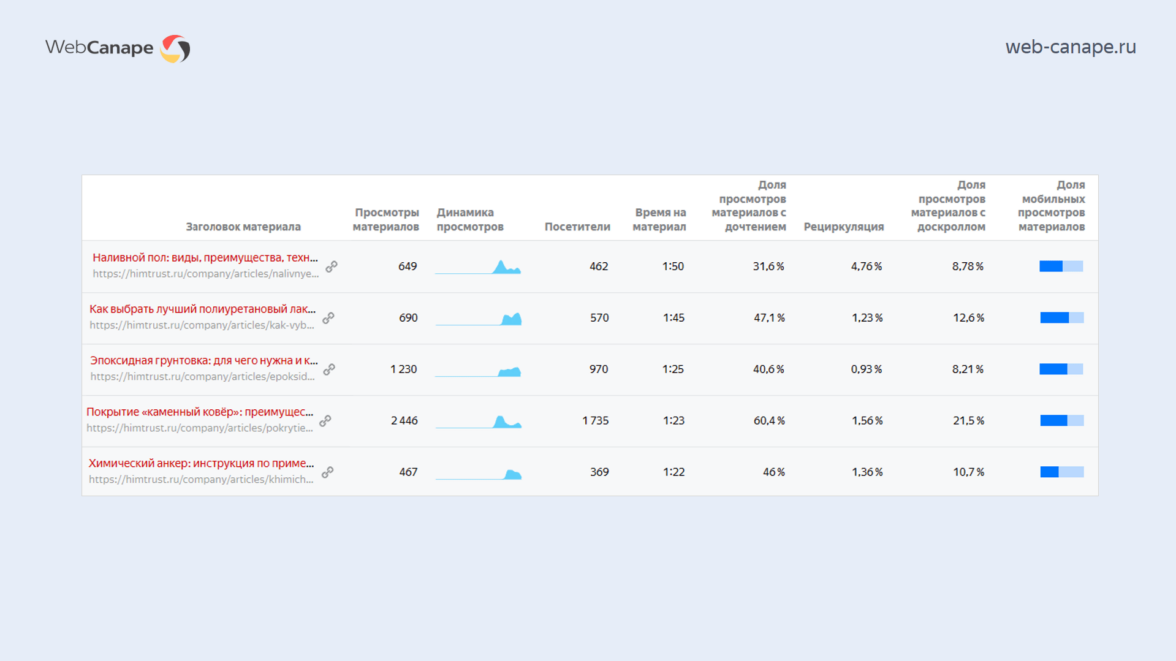Screen dimensions: 1176x661
Task: Sort by Просмотры материалов column header
Action: coord(386,220)
